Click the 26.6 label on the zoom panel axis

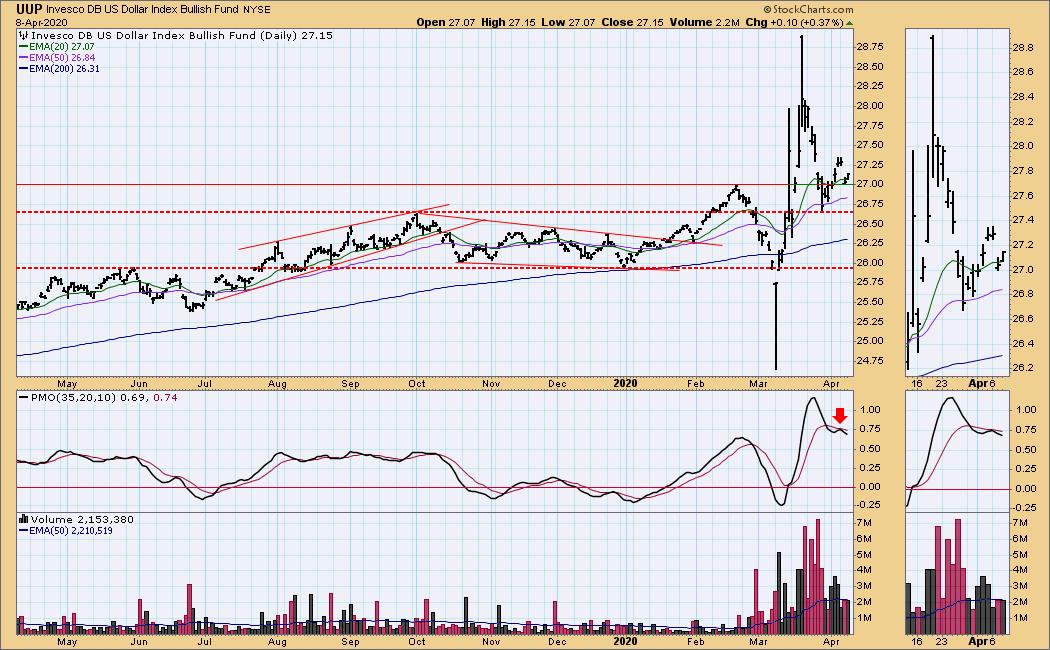click(x=1022, y=319)
